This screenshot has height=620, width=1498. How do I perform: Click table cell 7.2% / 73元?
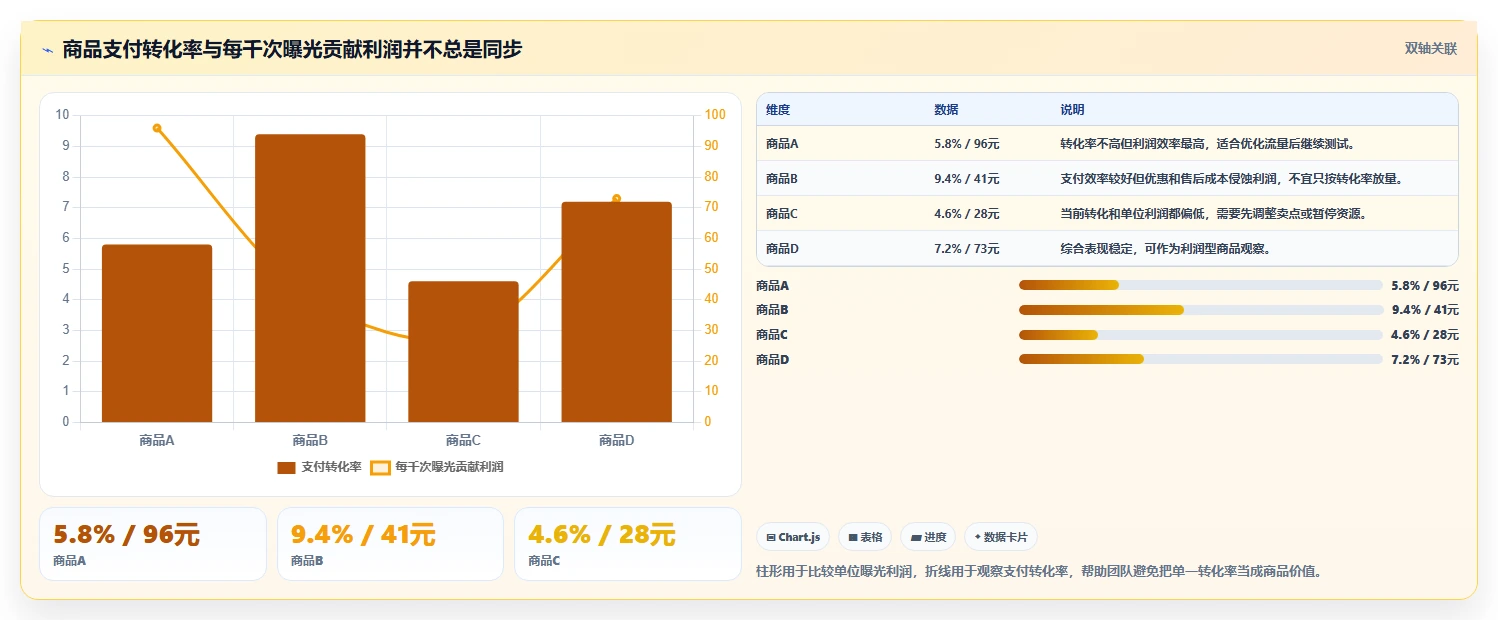click(967, 249)
